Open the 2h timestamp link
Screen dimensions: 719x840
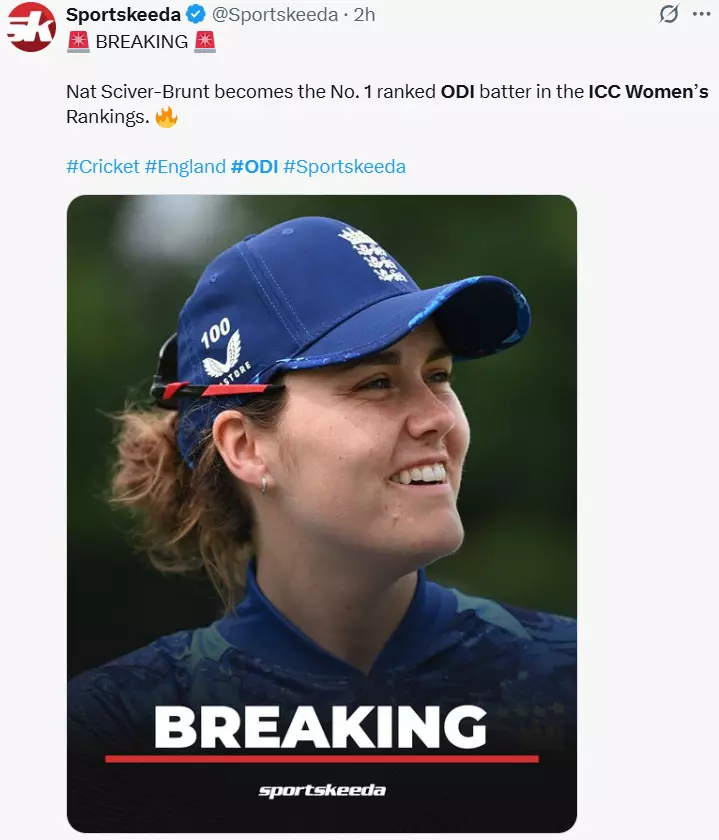tap(364, 15)
